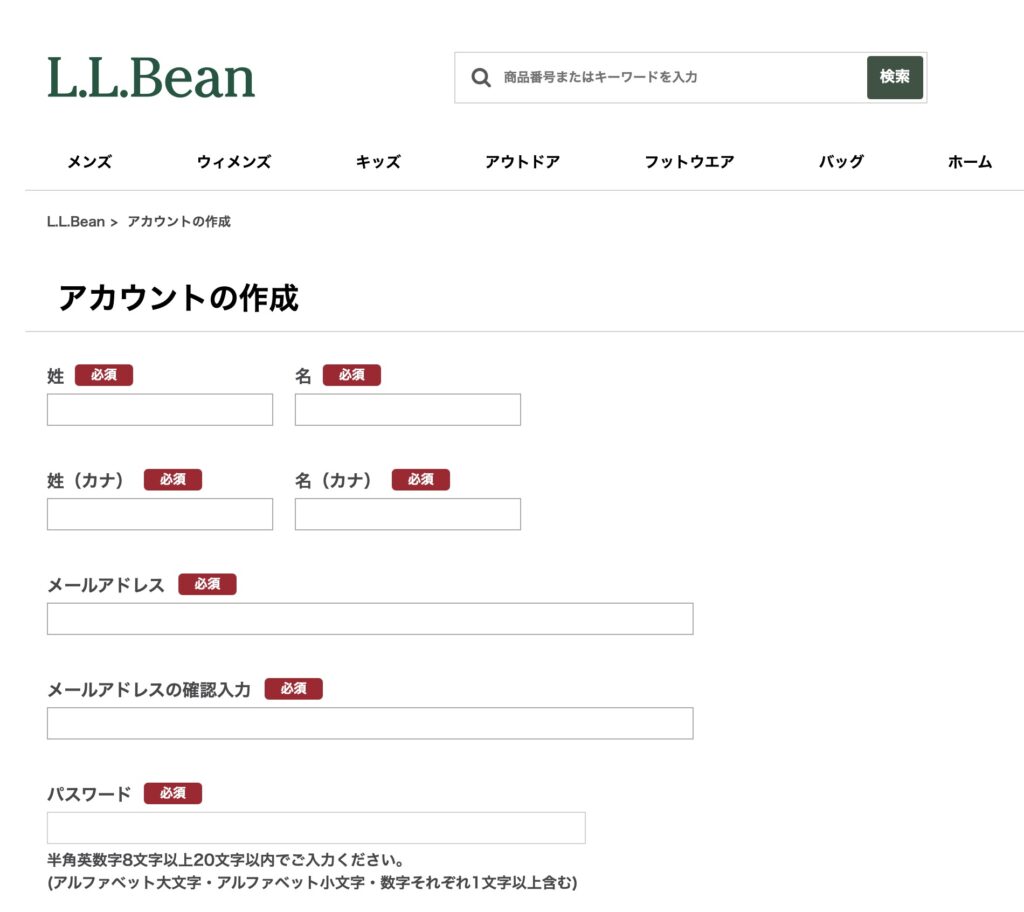The height and width of the screenshot is (912, 1024).
Task: Click the L.L.Bean breadcrumb link
Action: tap(78, 221)
